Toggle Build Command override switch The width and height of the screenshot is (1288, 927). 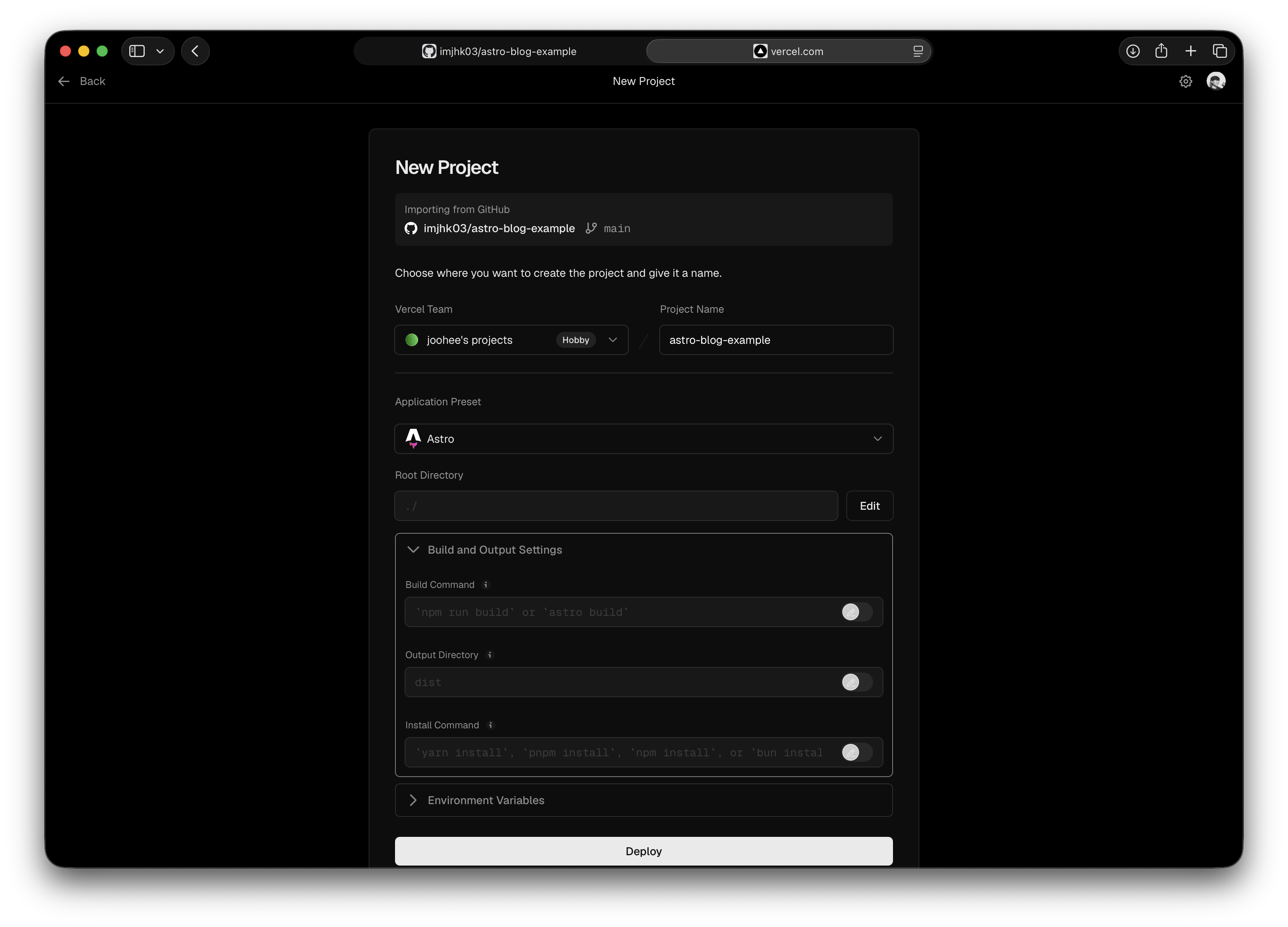(x=856, y=612)
